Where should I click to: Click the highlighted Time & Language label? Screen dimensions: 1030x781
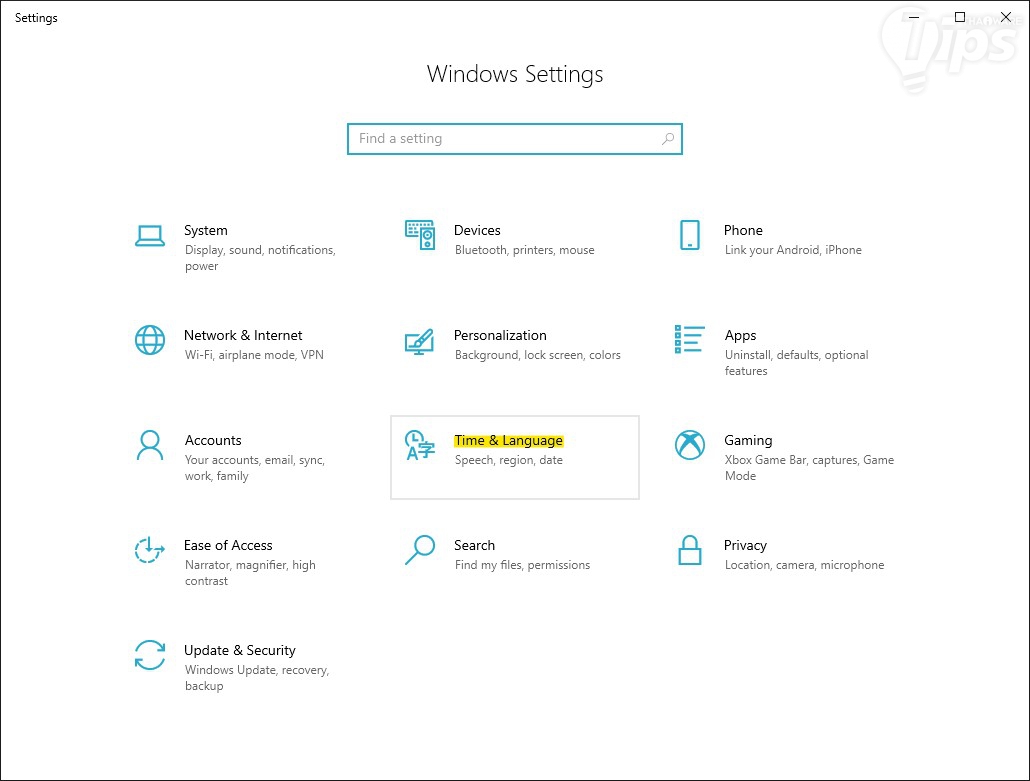tap(508, 441)
